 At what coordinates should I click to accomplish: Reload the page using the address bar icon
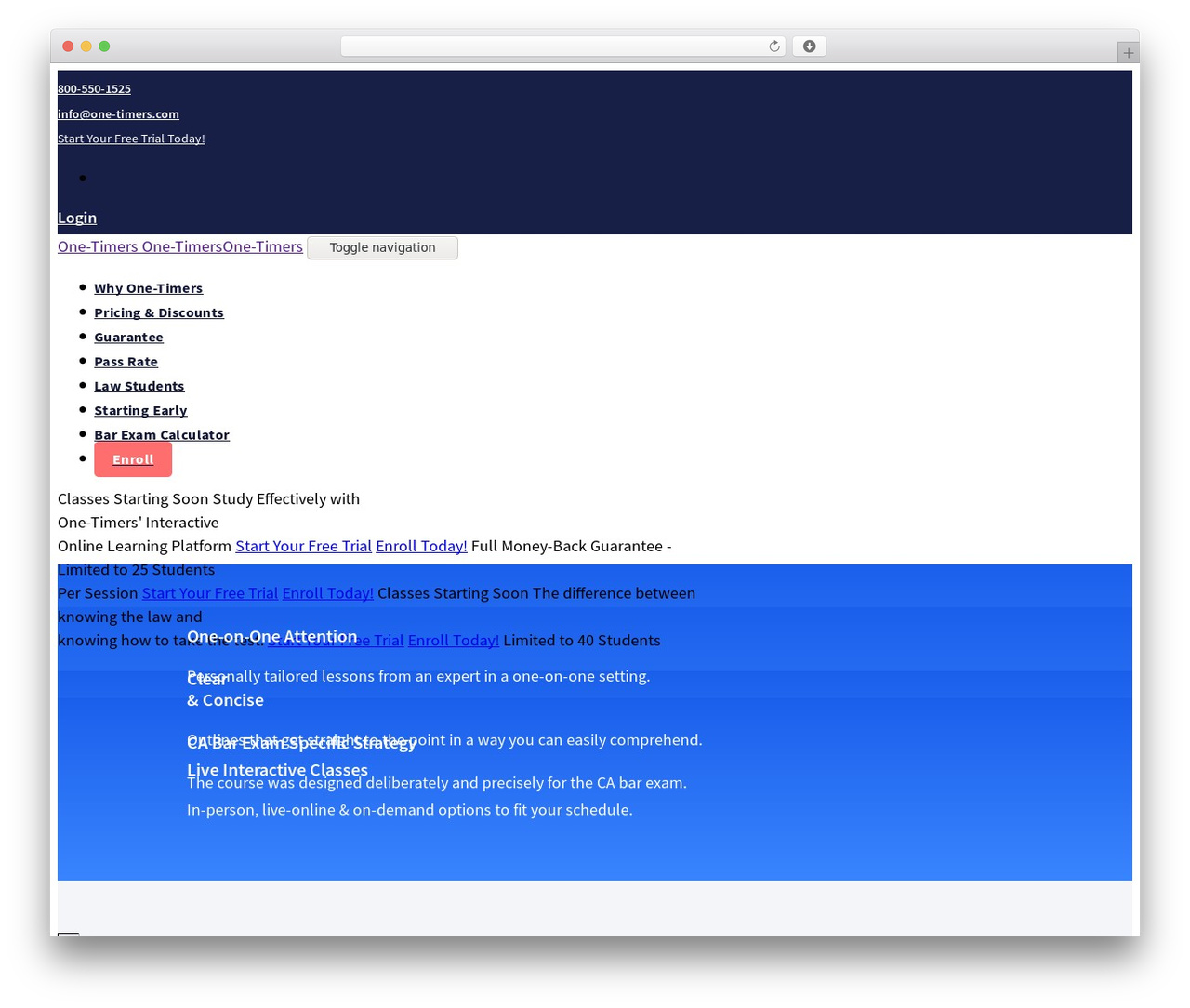click(773, 46)
